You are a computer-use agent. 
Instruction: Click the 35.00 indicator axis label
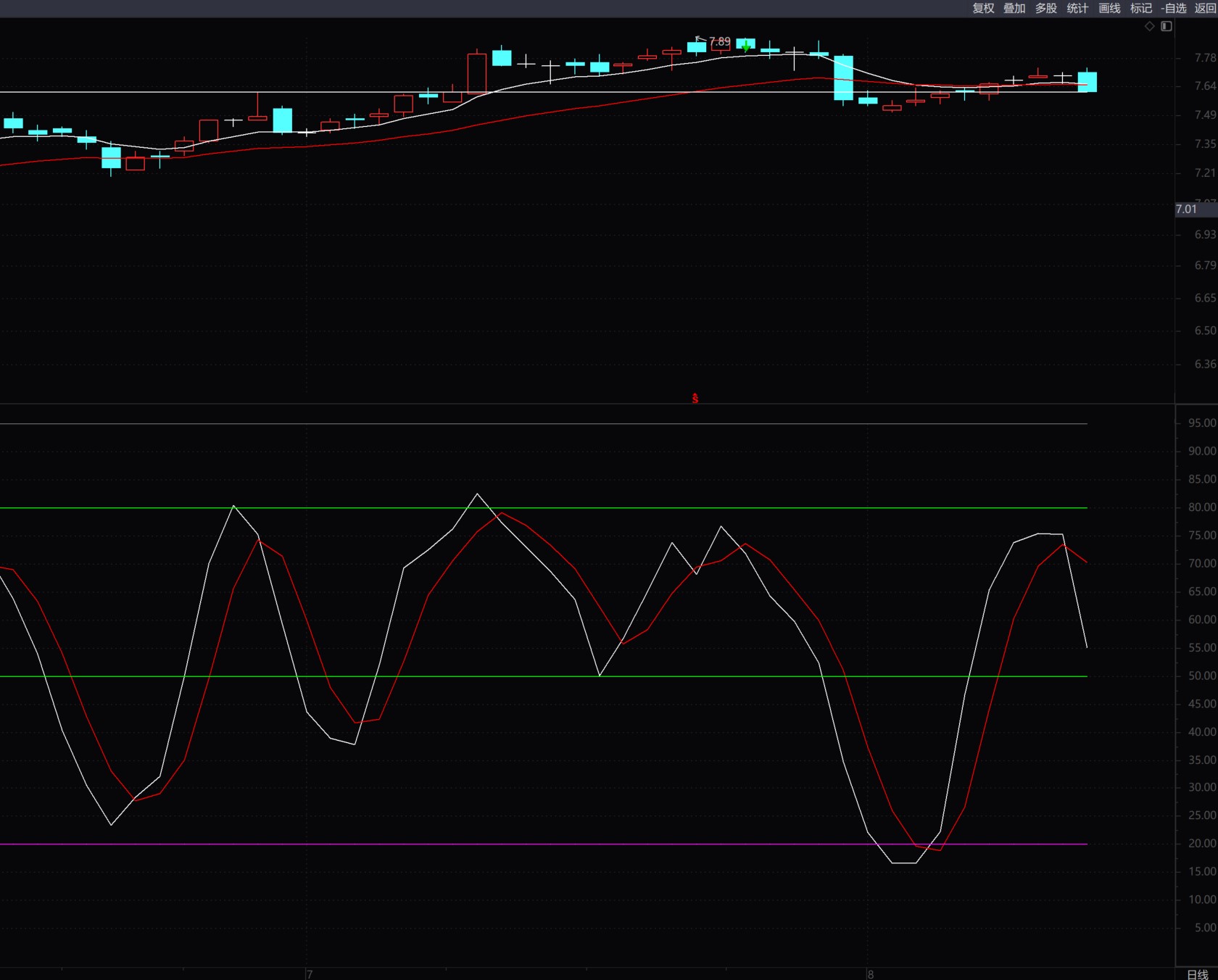point(1202,760)
